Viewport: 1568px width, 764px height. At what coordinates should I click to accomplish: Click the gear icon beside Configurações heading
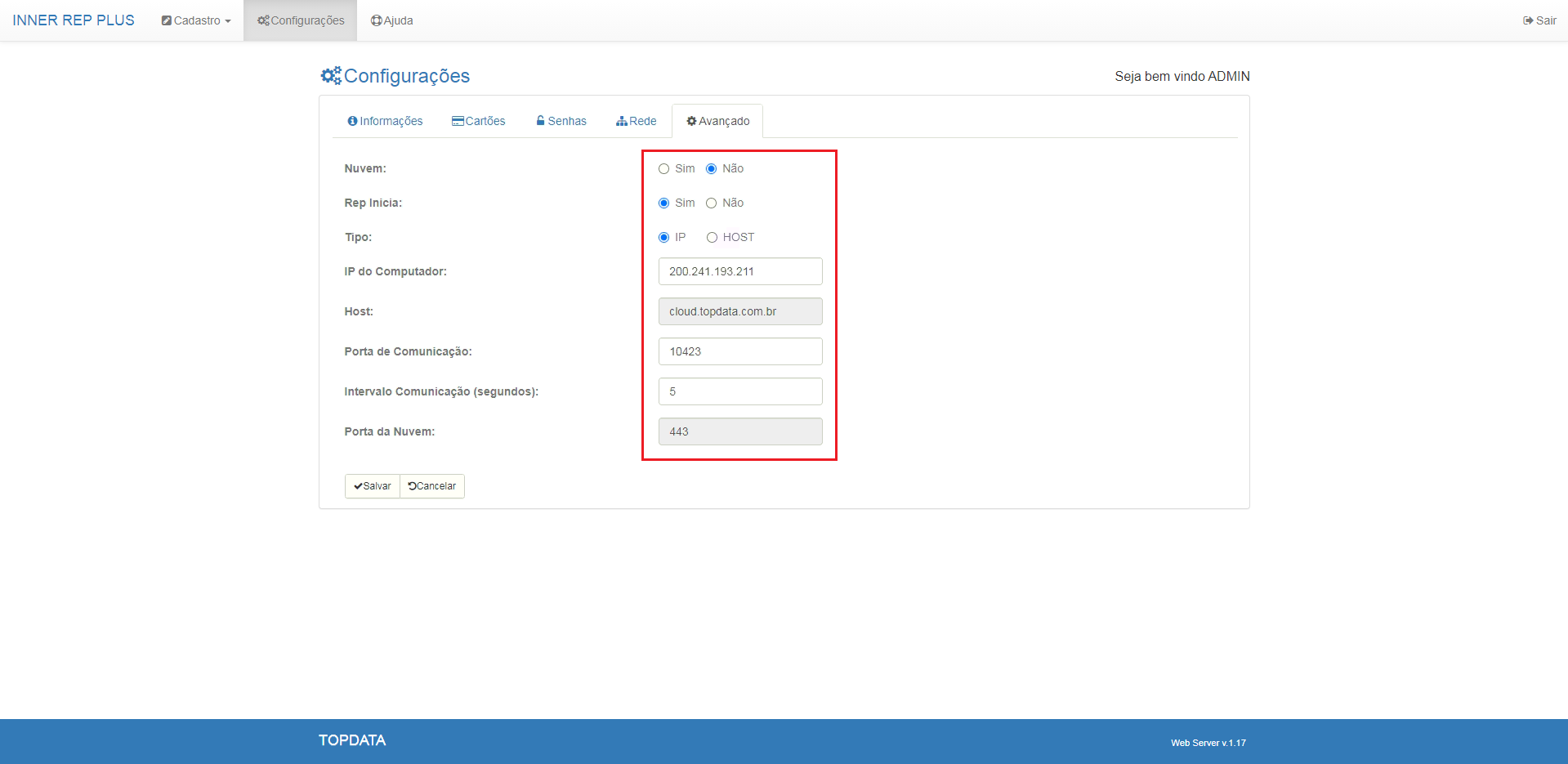[x=331, y=76]
